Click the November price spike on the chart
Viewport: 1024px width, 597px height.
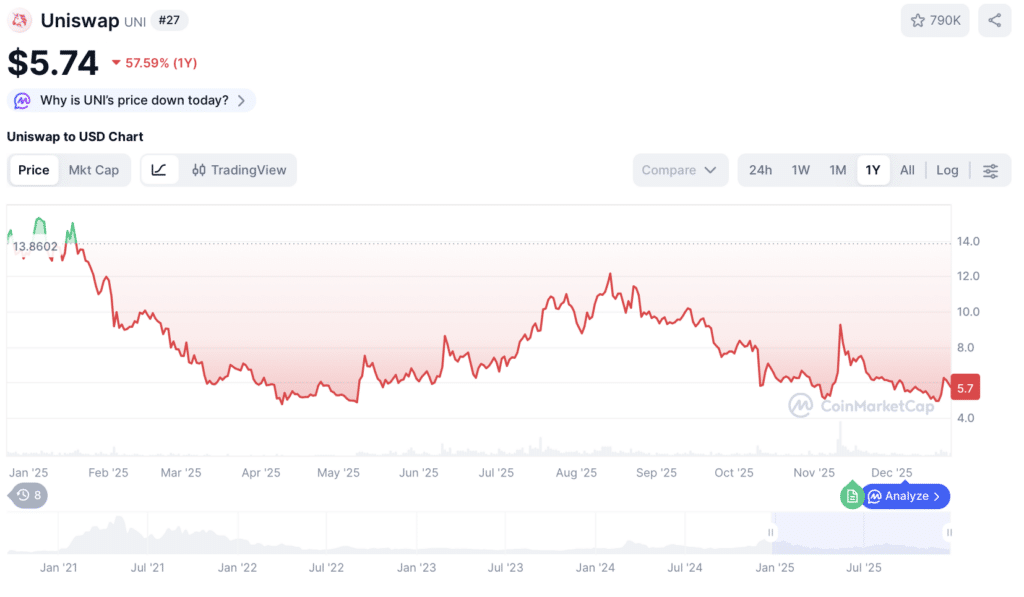[x=840, y=325]
